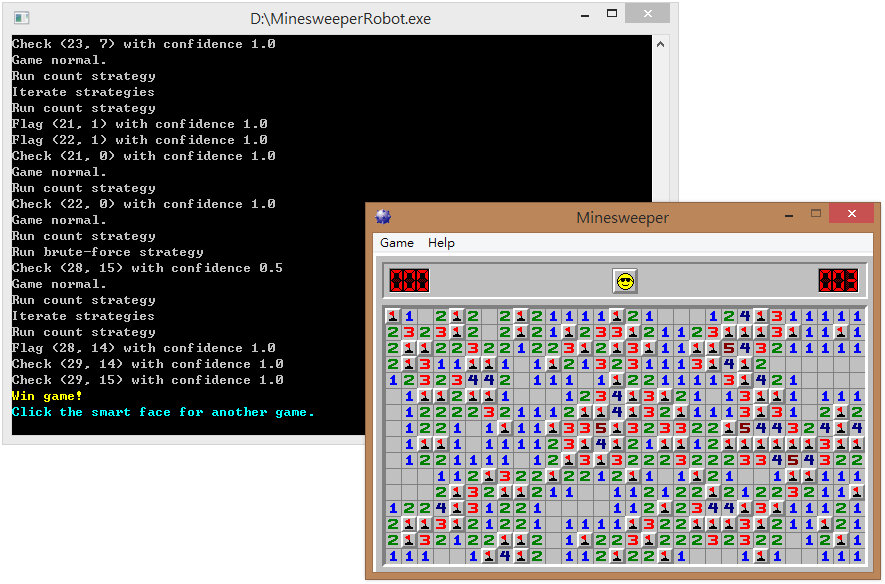The image size is (885, 584).
Task: Click the number 3 cell in the top grid row
Action: tap(777, 316)
